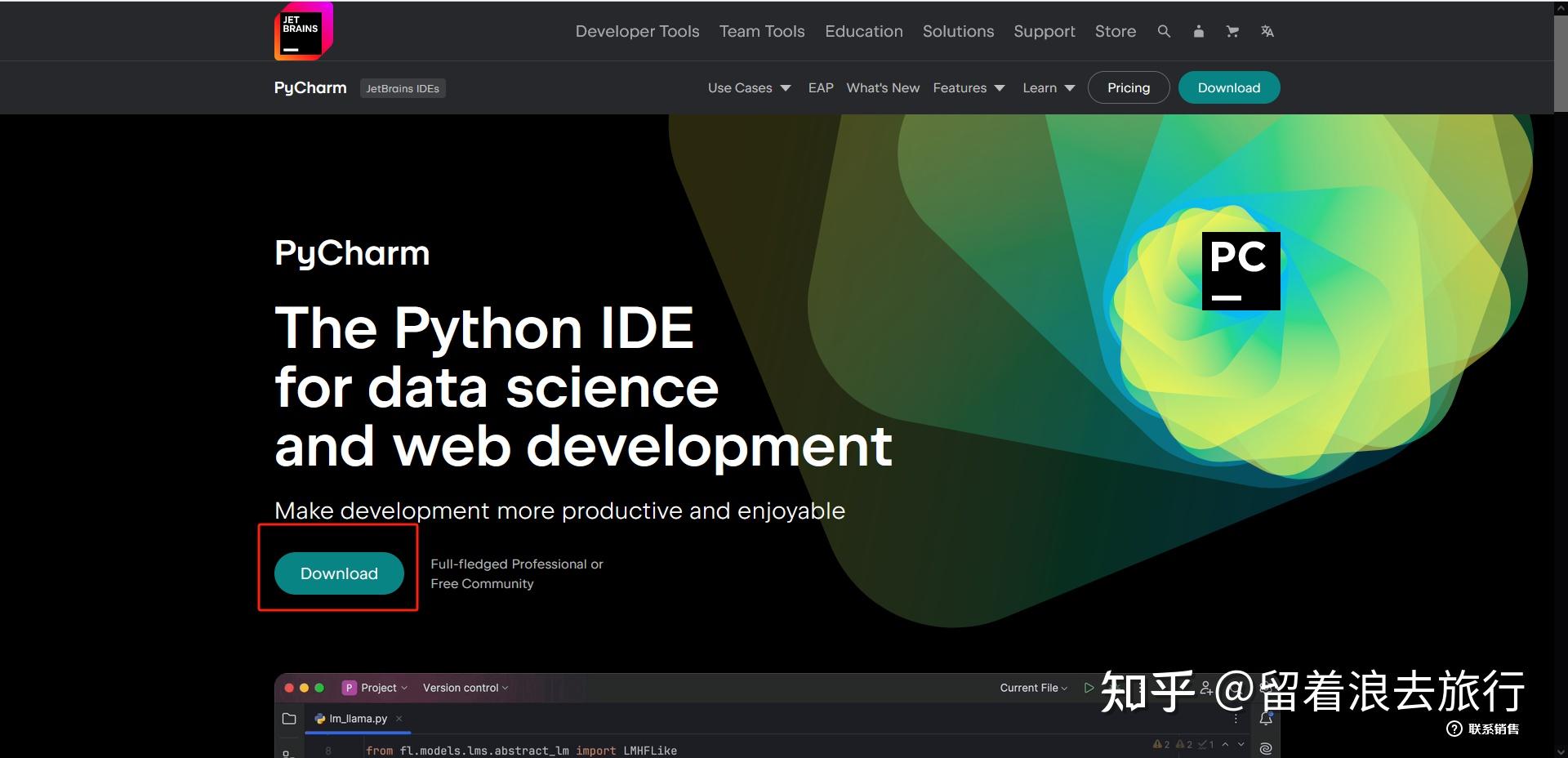Select the lm_llama.py editor tab
The height and width of the screenshot is (758, 1568).
coord(357,718)
